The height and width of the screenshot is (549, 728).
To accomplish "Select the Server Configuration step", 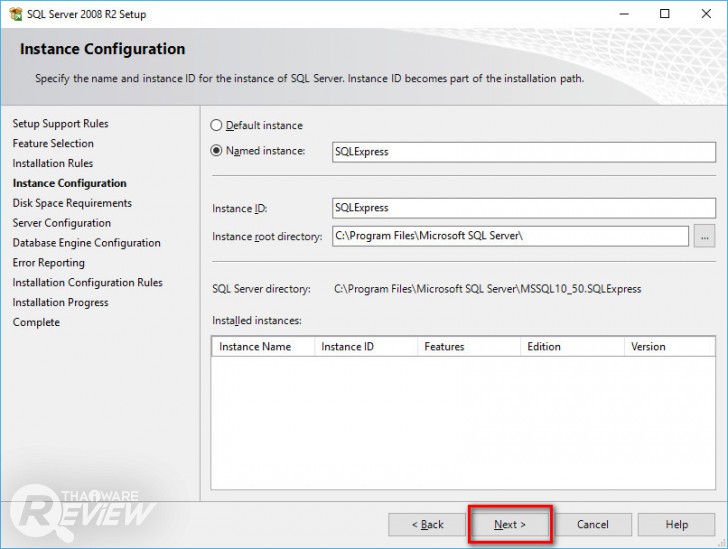I will coord(62,223).
